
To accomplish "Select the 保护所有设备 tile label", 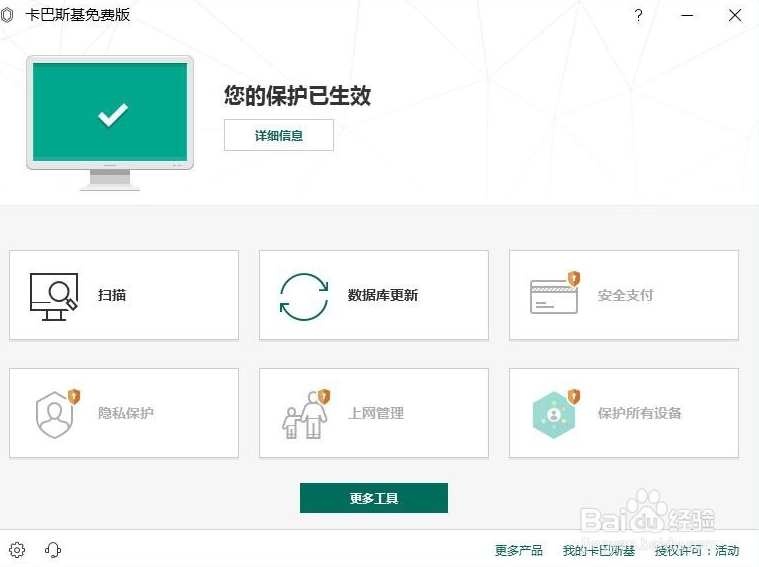I will click(639, 413).
